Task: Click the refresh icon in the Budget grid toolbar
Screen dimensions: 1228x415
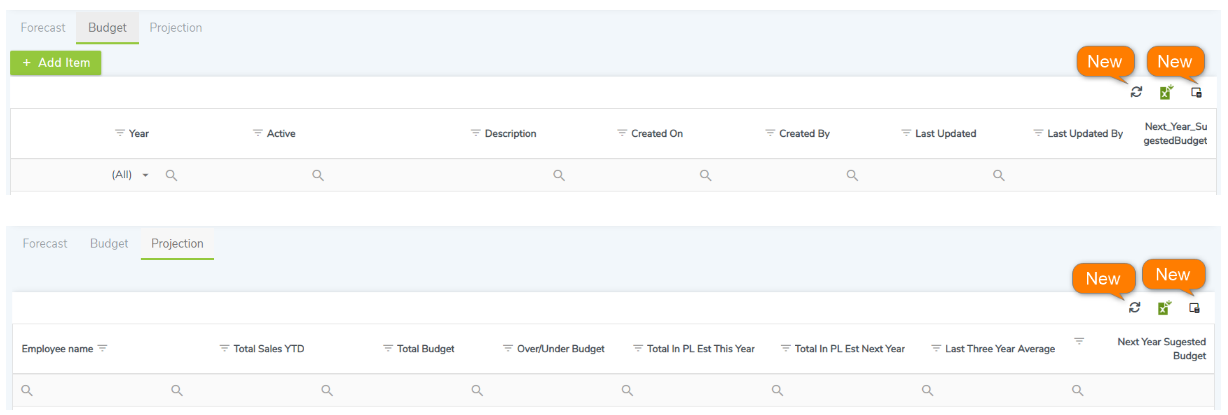Action: 1136,92
